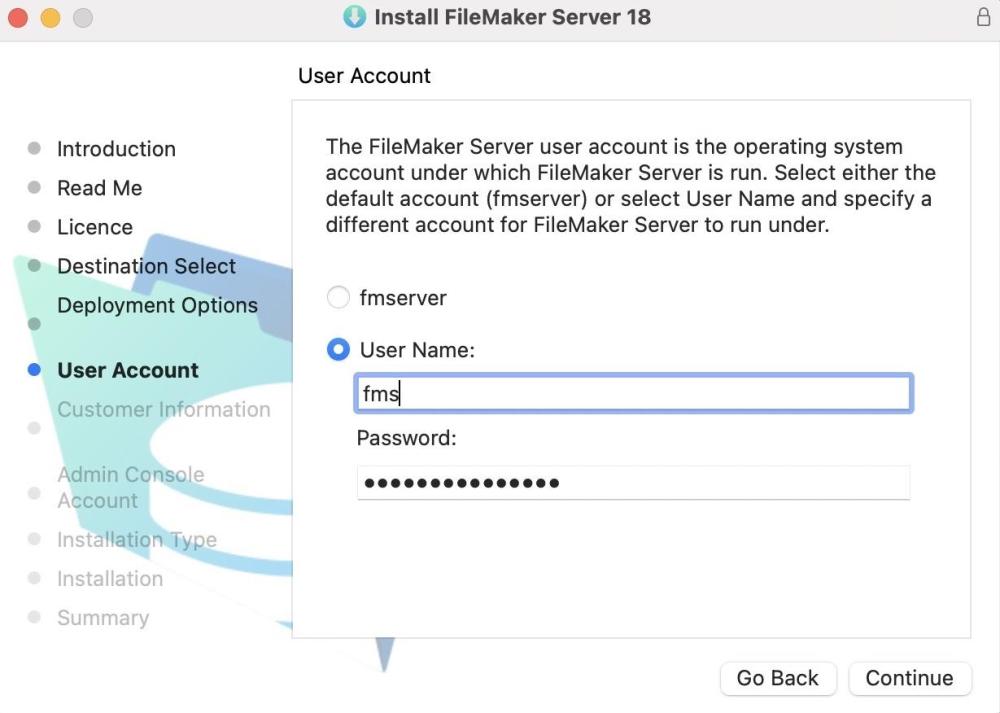
Task: Select the User Name radio button
Action: (339, 350)
